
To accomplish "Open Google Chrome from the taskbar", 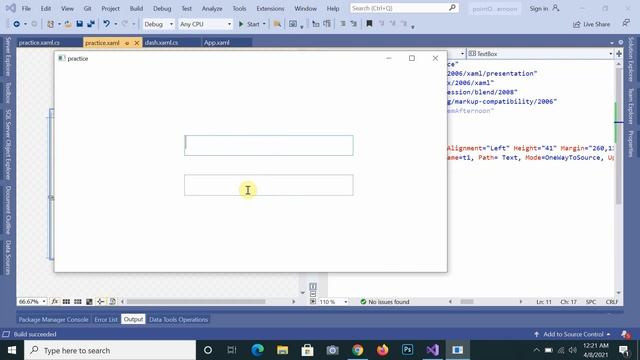I will (x=358, y=350).
